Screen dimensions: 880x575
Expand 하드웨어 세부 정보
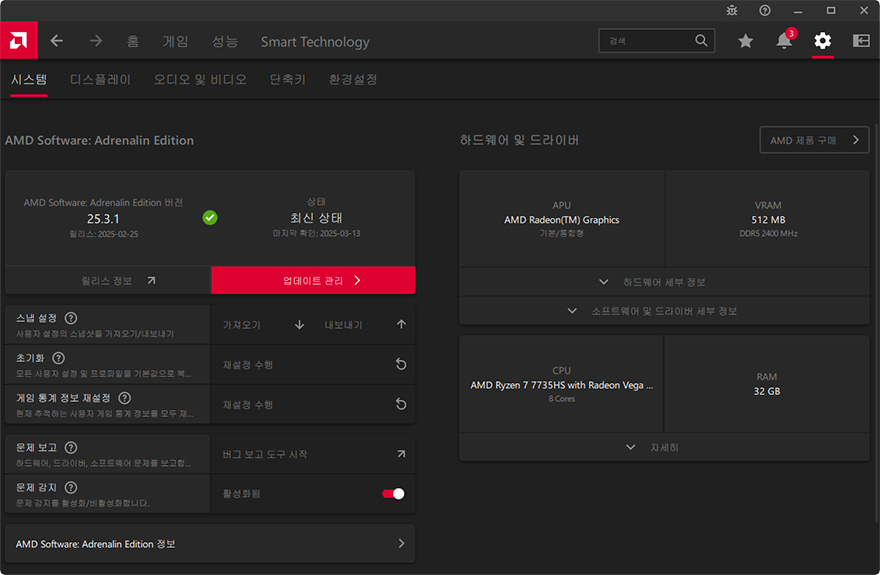click(x=664, y=282)
